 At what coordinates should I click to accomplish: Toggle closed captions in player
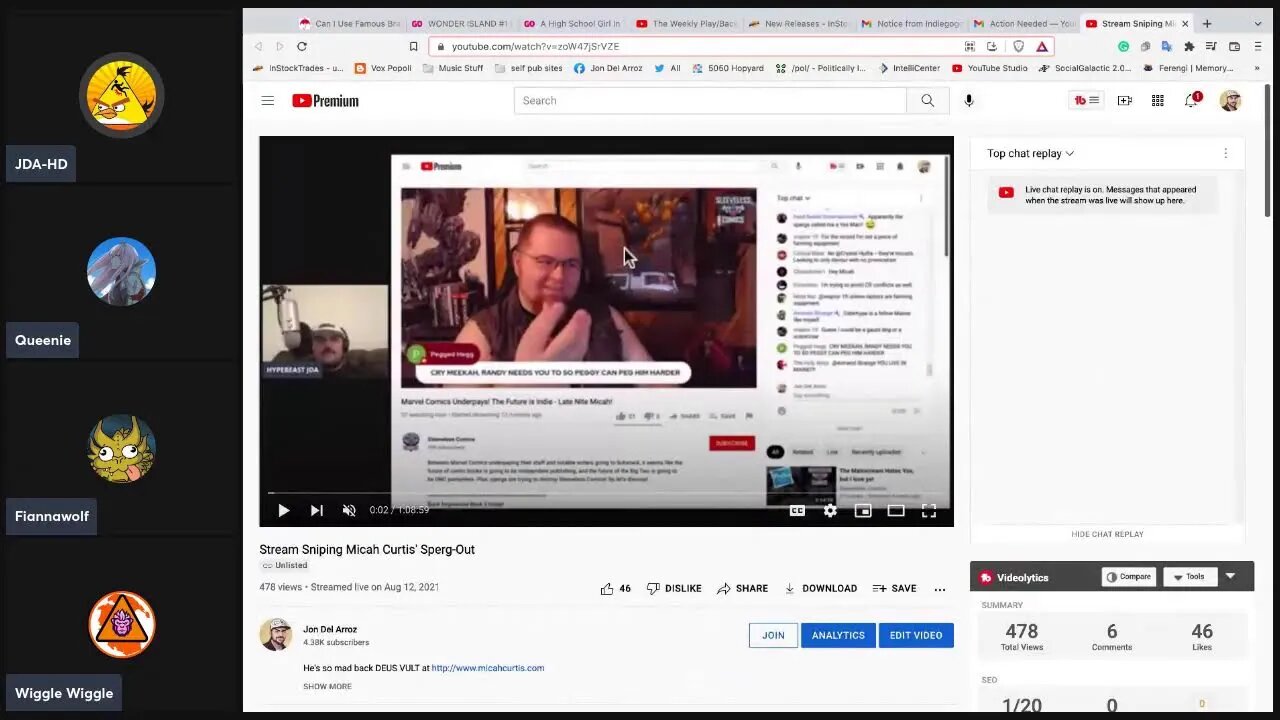797,511
